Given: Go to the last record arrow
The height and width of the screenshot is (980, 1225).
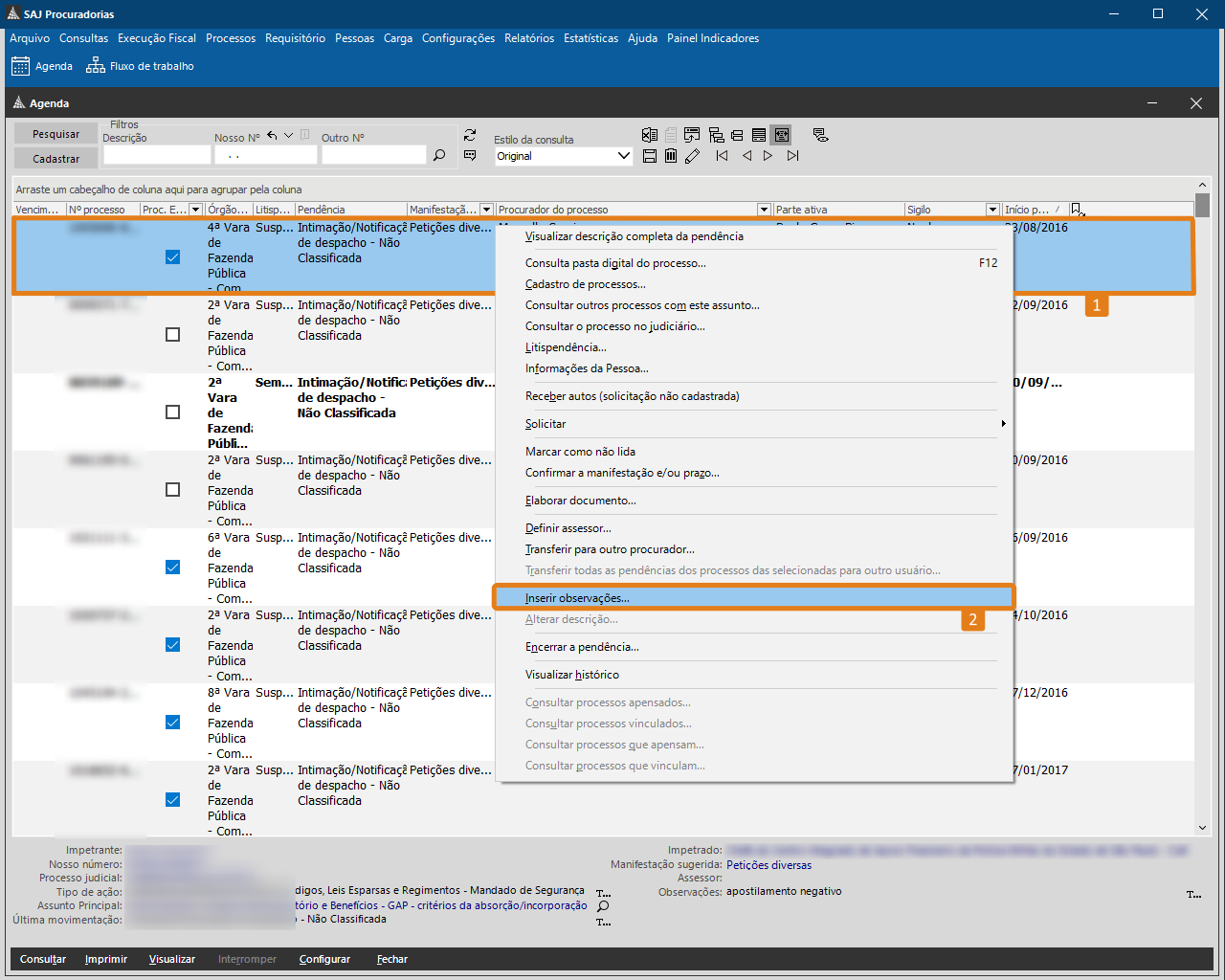Looking at the screenshot, I should (x=792, y=155).
